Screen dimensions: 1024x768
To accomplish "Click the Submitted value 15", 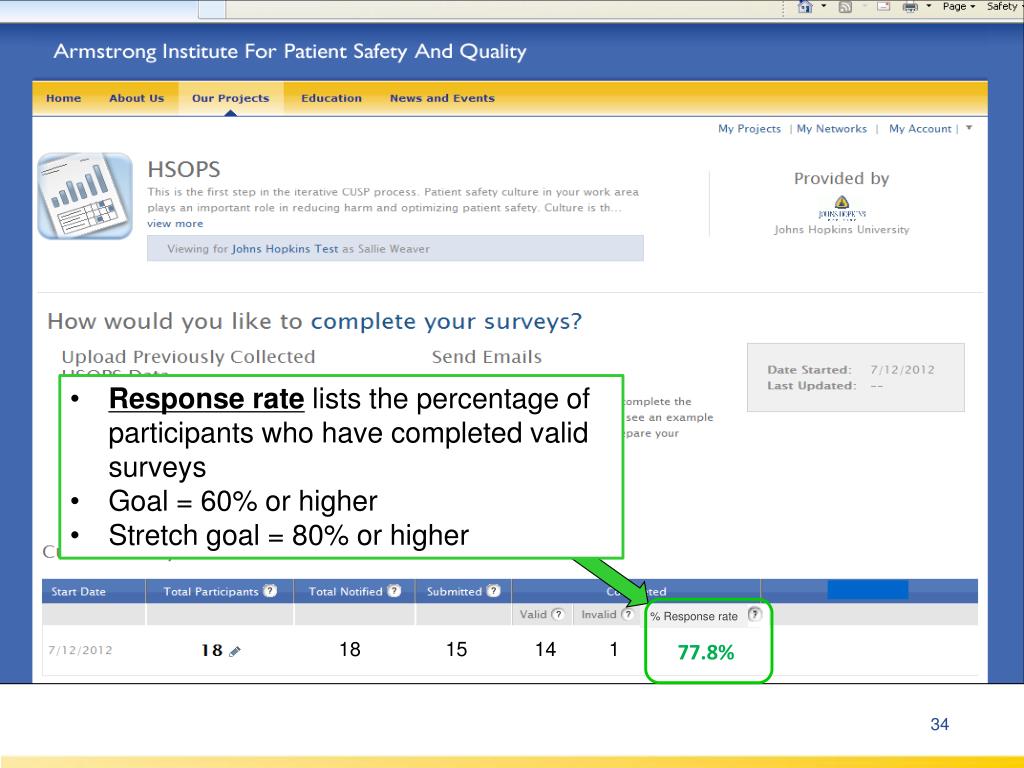I will (x=456, y=649).
